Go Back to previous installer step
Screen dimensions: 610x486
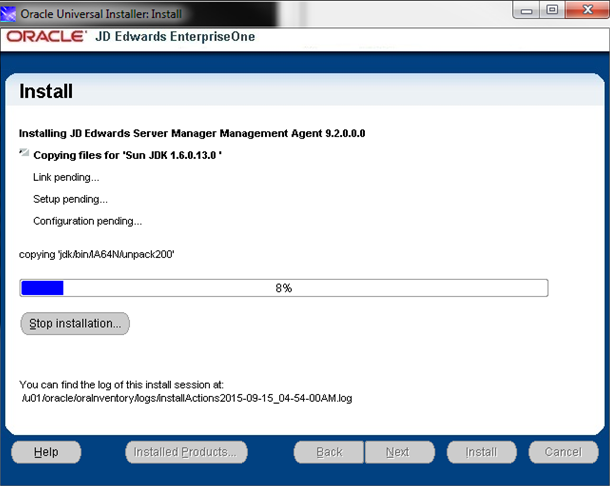tap(329, 452)
